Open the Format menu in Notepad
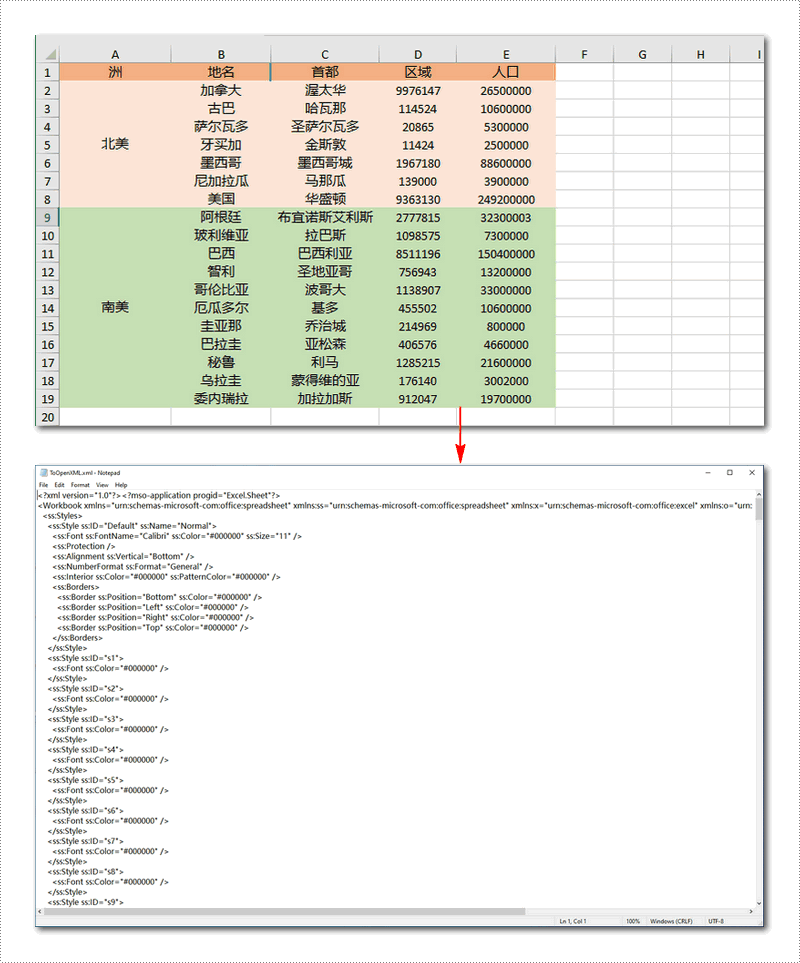Viewport: 800px width, 963px height. coord(80,485)
